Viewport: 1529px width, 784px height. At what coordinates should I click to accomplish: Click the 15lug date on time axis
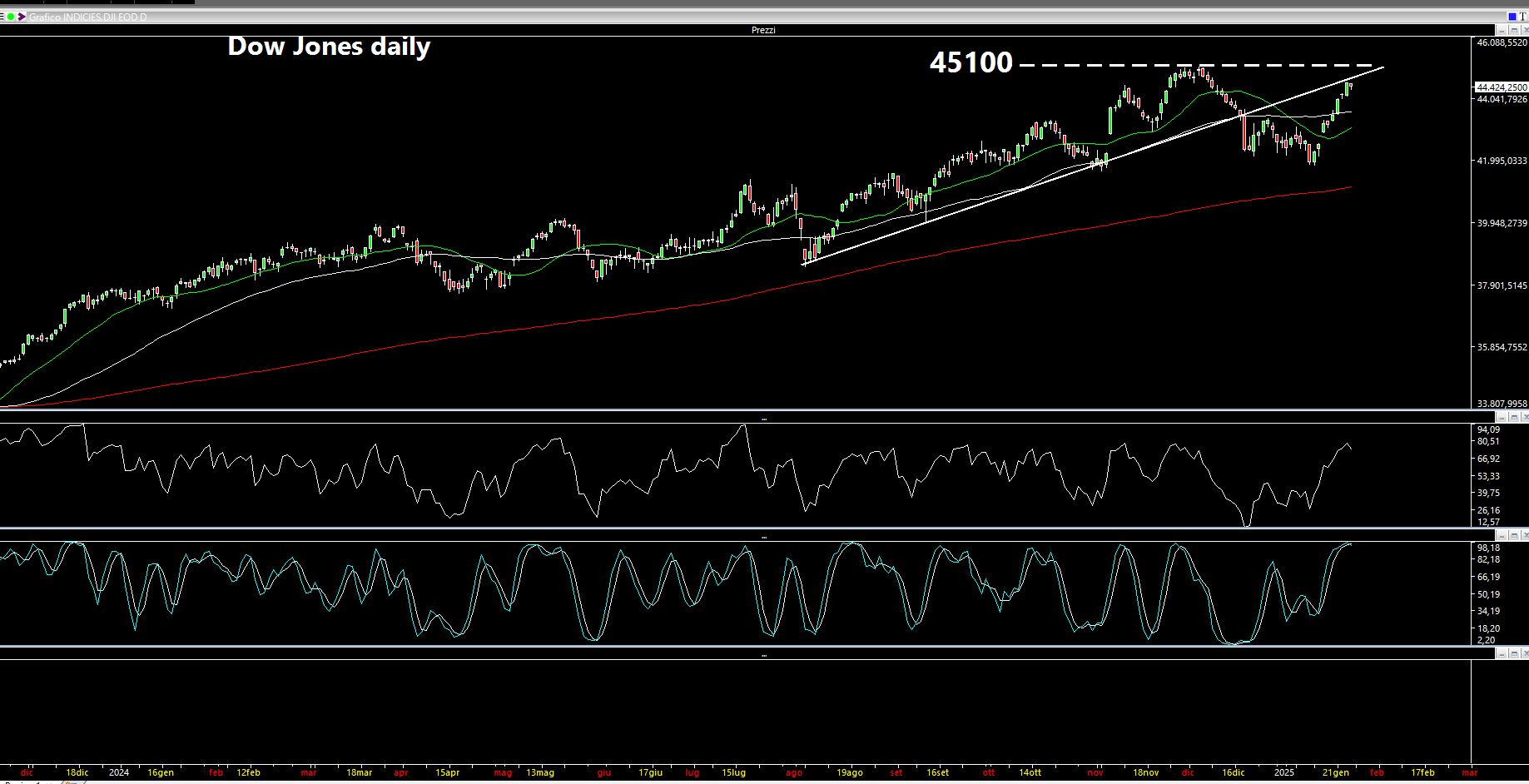(733, 772)
